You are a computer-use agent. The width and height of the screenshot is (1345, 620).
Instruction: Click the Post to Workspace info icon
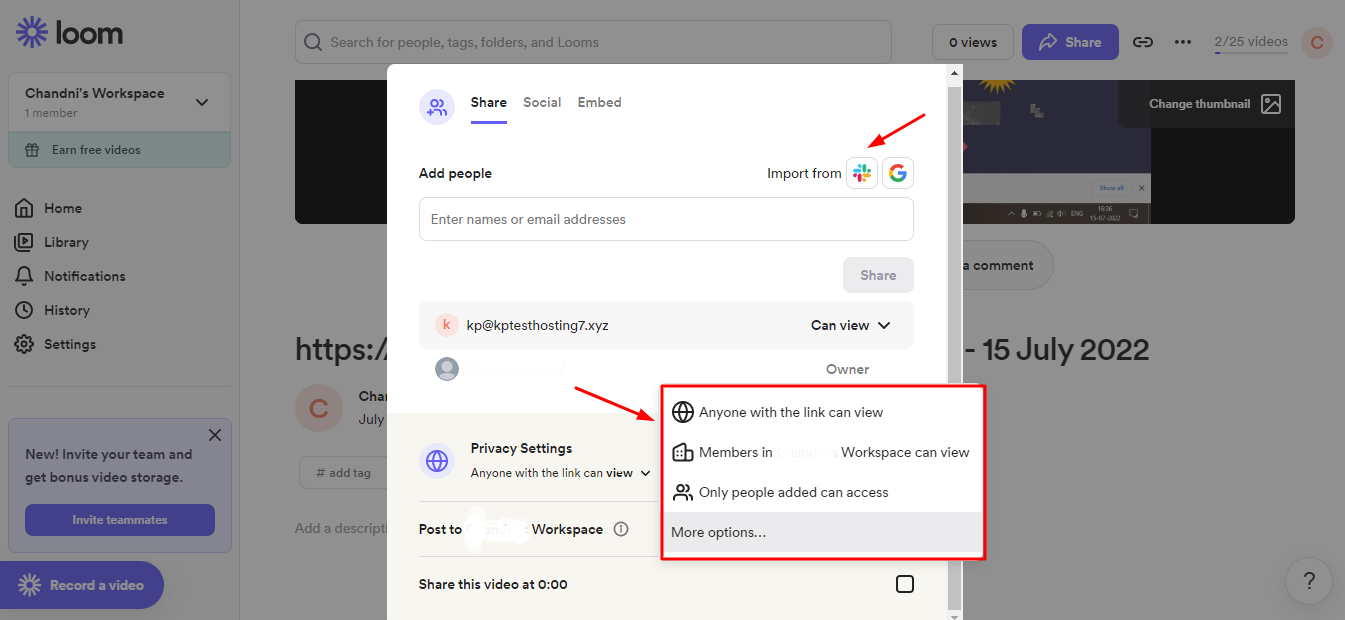(x=621, y=529)
